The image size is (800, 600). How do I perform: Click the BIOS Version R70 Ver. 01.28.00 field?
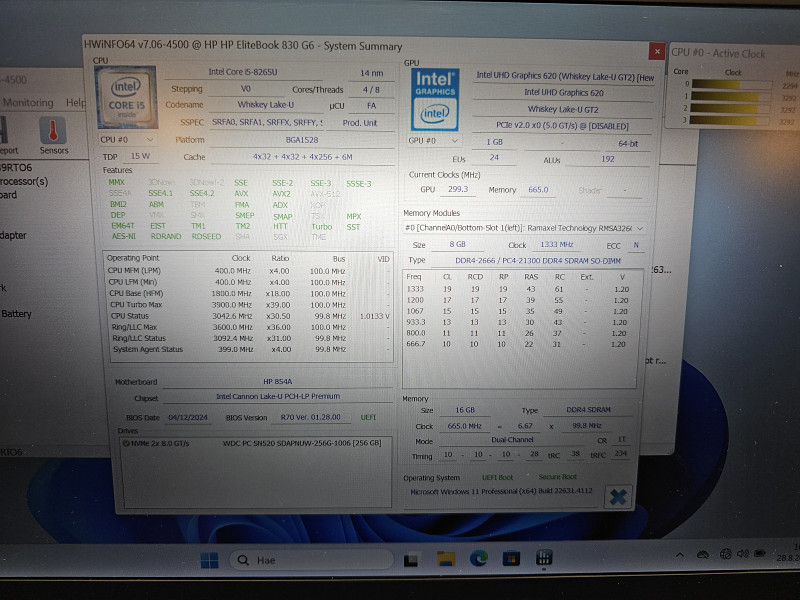[x=311, y=417]
